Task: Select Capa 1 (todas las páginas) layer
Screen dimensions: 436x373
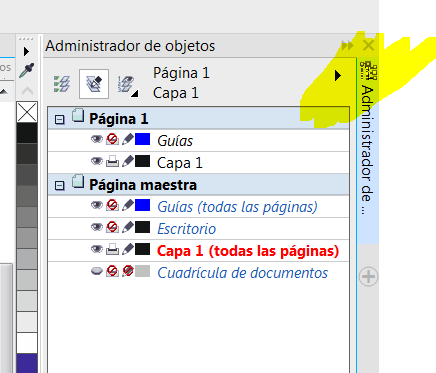Action: [x=248, y=251]
